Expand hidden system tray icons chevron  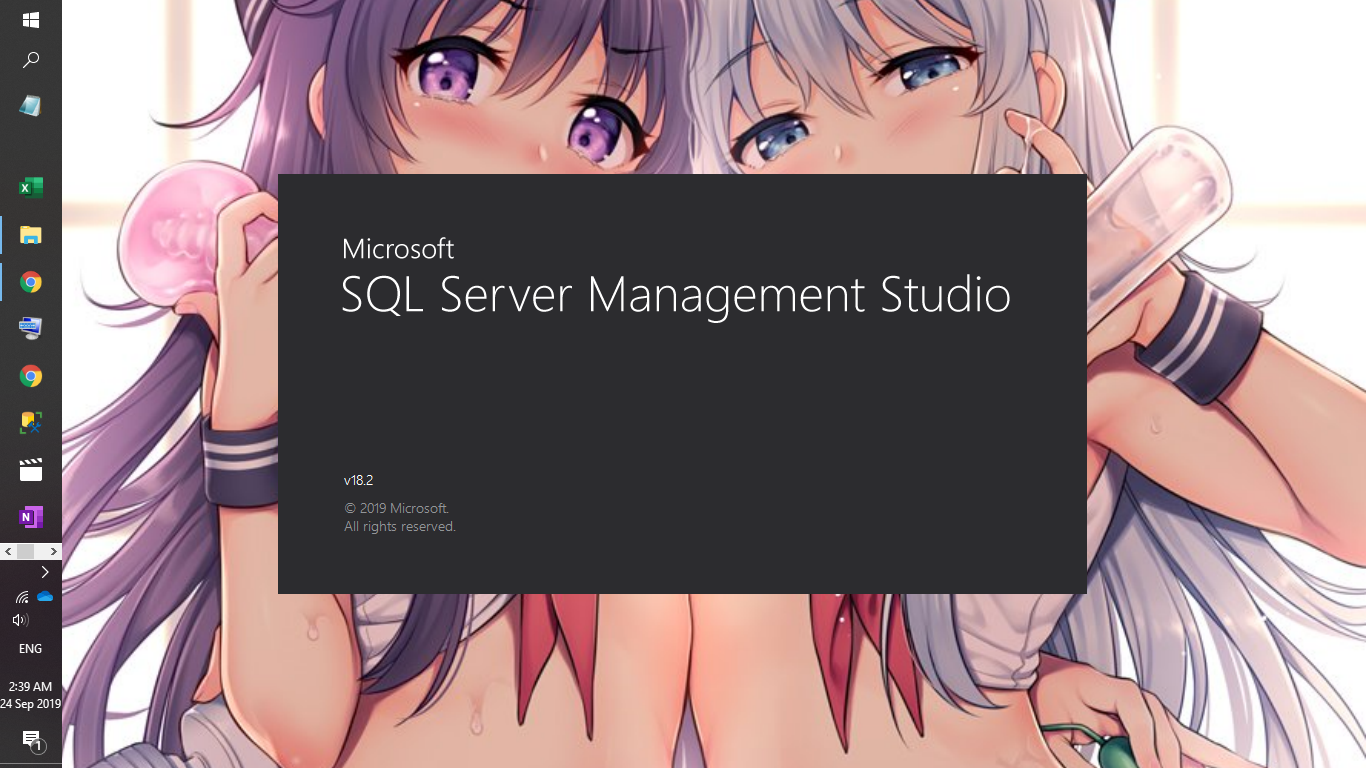45,573
